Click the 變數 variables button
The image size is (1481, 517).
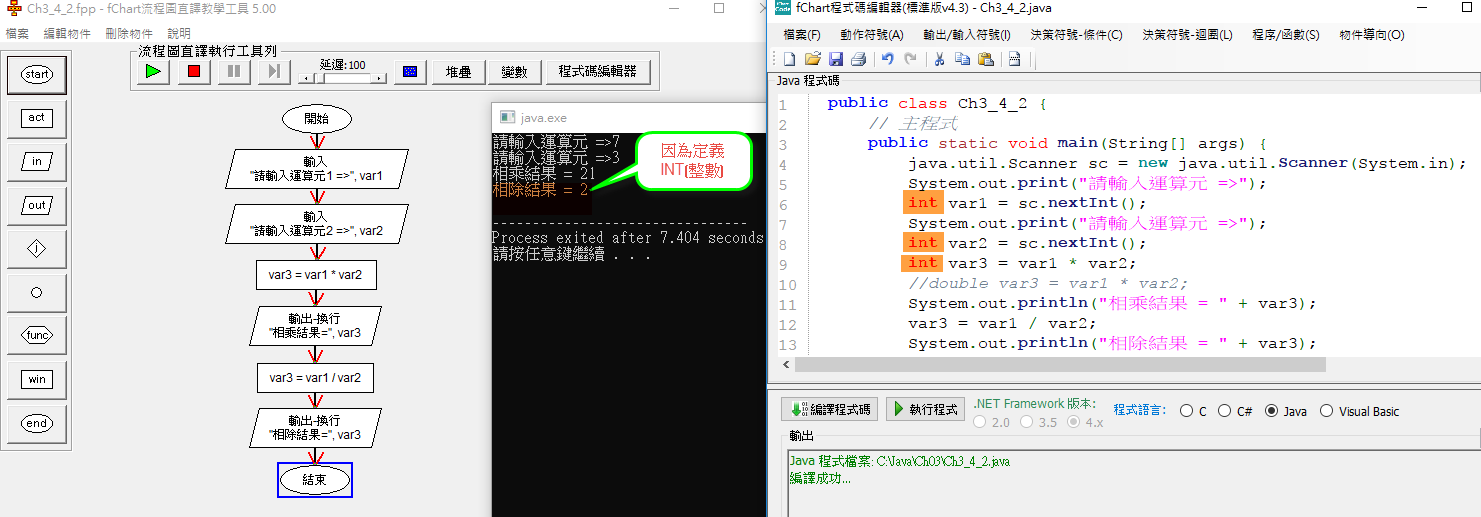(x=515, y=72)
